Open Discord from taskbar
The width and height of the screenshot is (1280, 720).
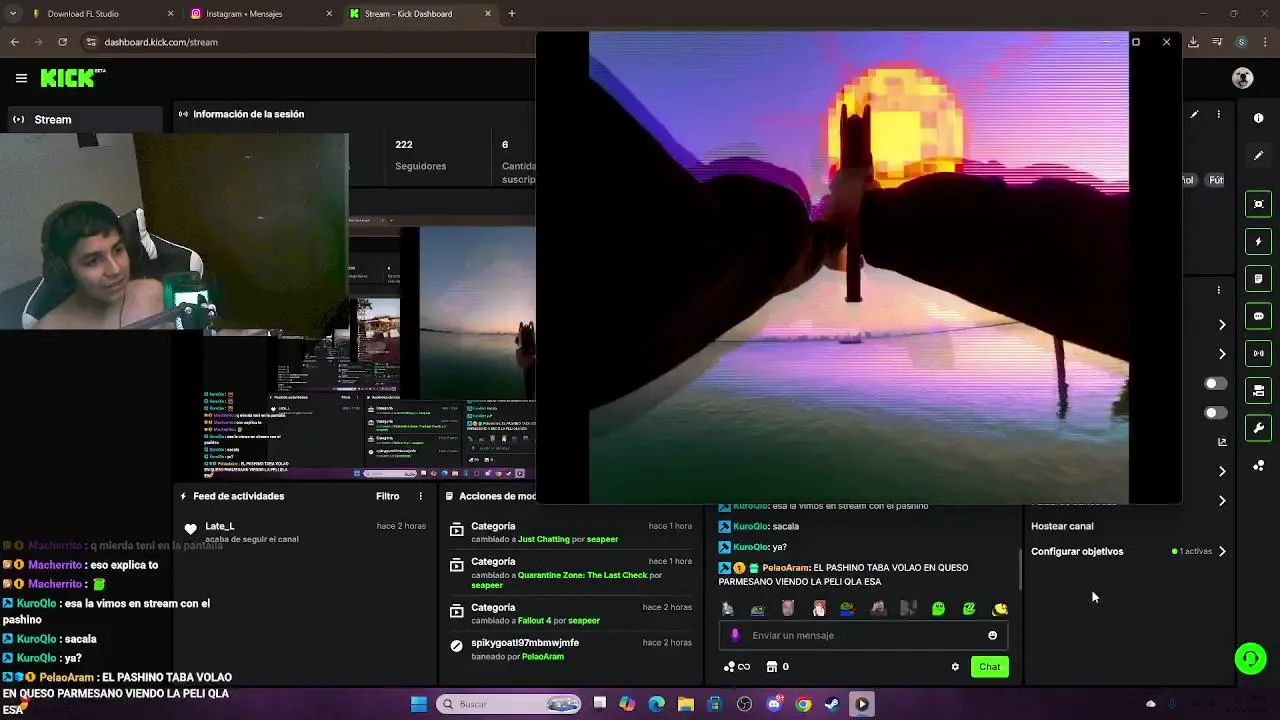coord(774,704)
